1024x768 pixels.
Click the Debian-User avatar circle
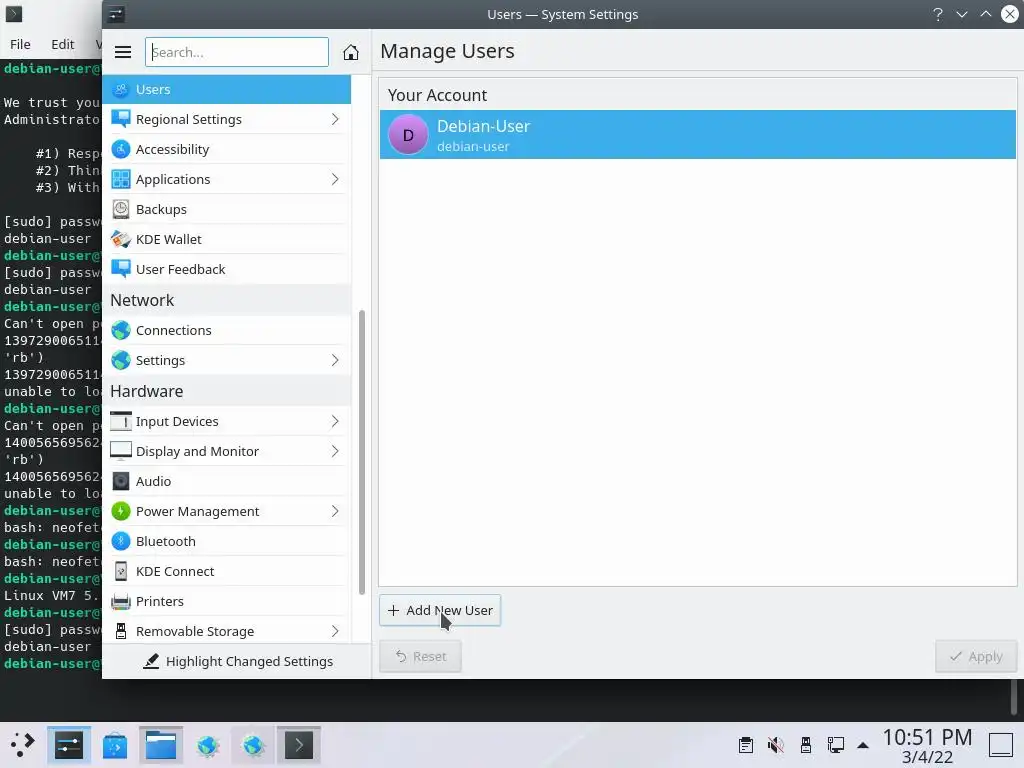408,135
